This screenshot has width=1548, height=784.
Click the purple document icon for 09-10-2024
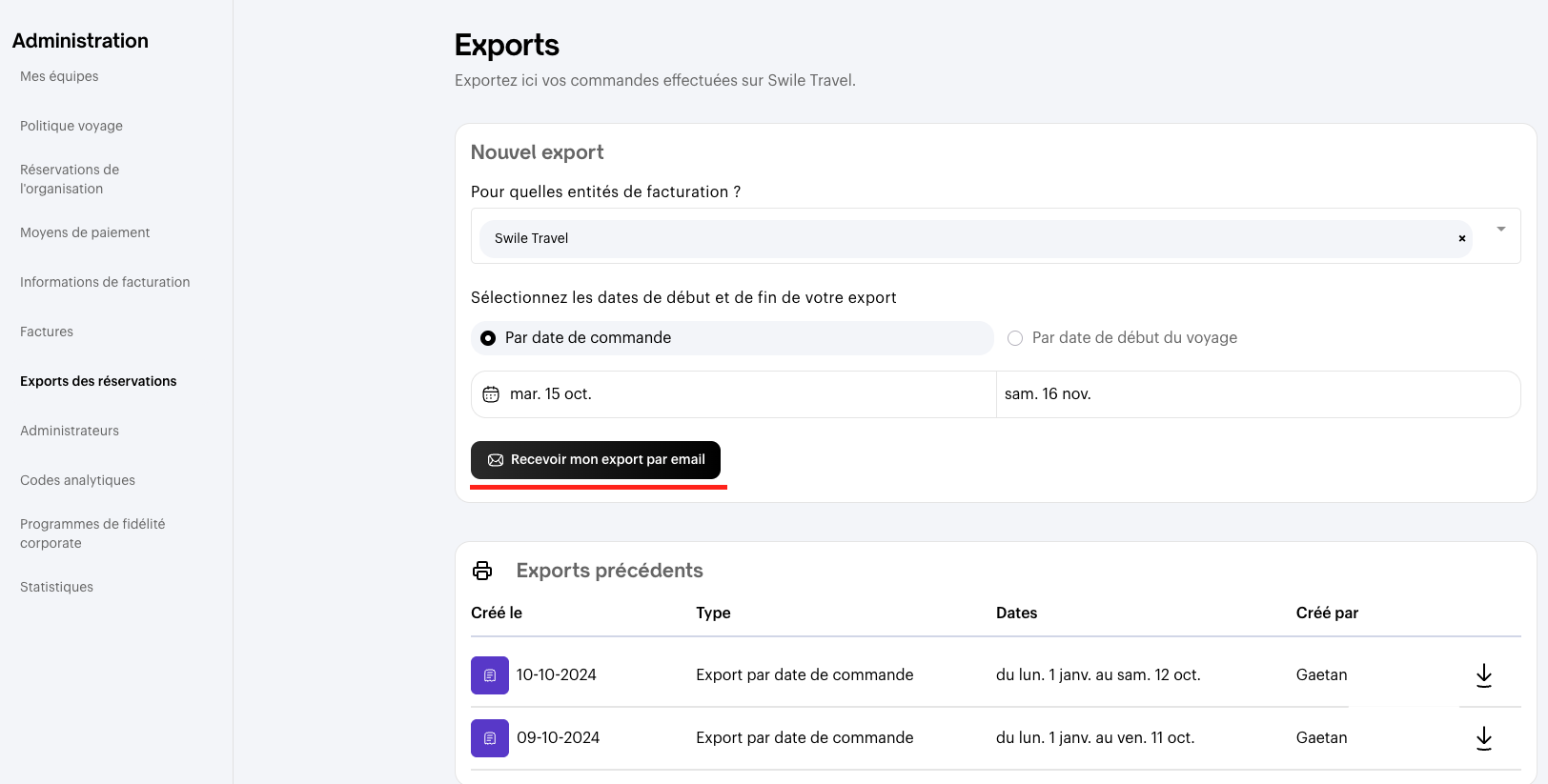click(x=489, y=738)
